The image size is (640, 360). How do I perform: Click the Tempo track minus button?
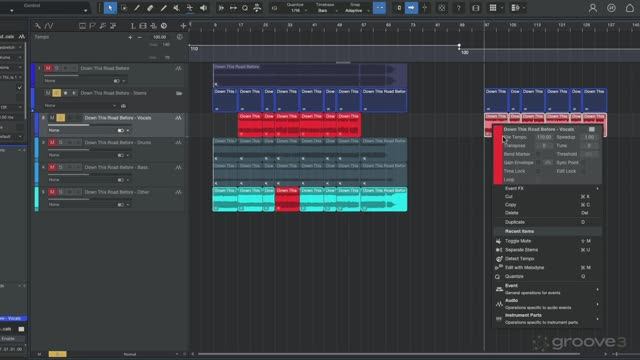point(140,37)
